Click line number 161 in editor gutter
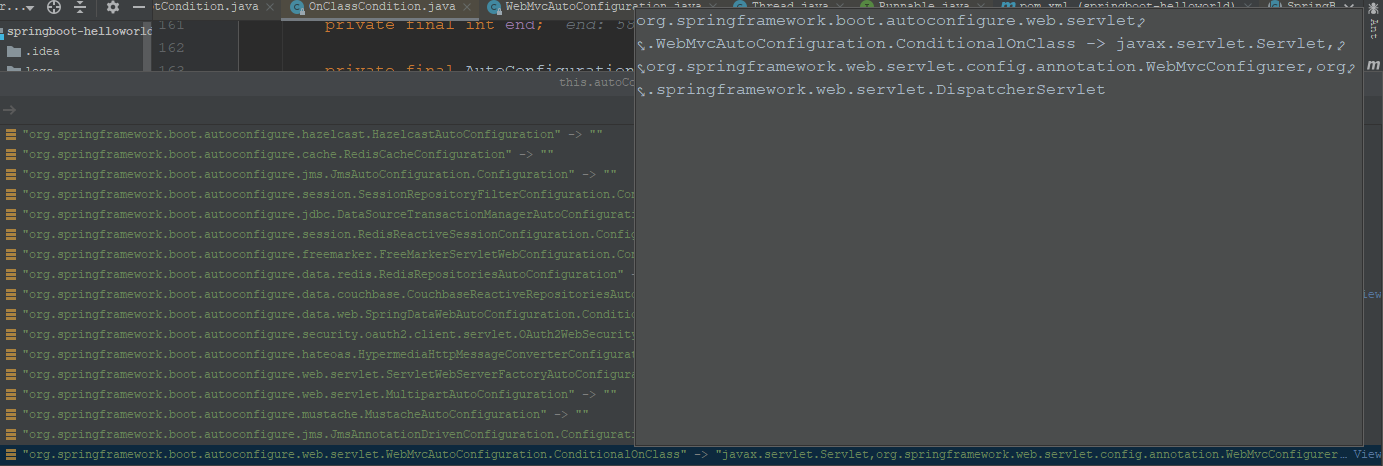This screenshot has width=1383, height=466. (171, 24)
